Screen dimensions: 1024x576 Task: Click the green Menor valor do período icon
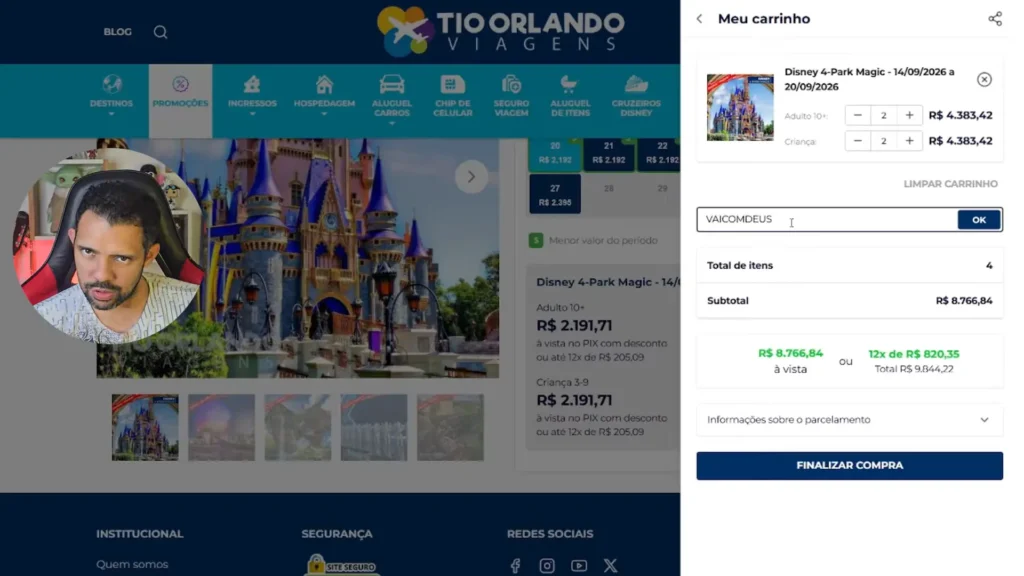[536, 240]
